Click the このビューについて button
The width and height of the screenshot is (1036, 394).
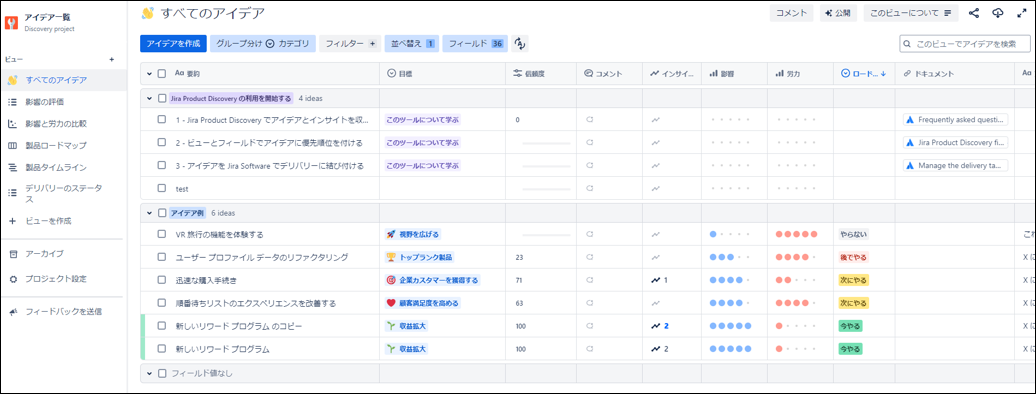click(910, 13)
